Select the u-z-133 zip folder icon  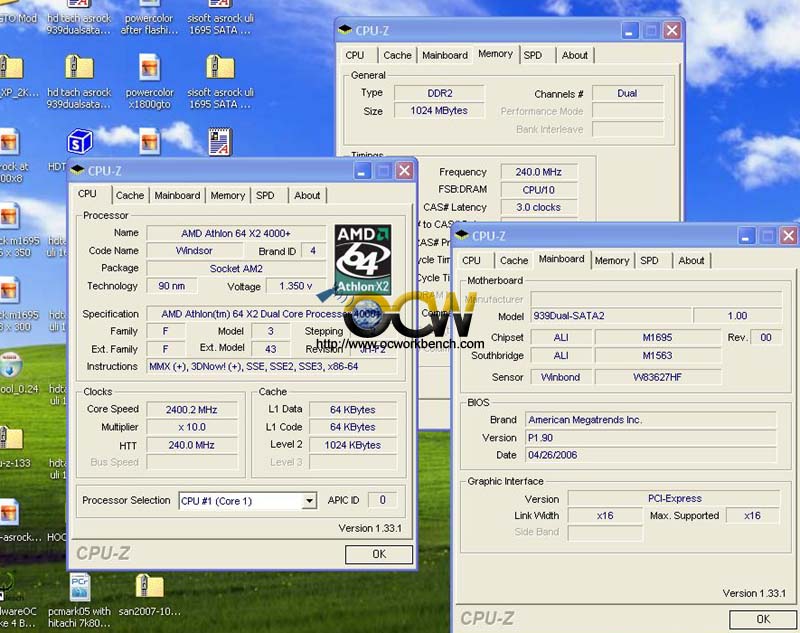[x=11, y=439]
